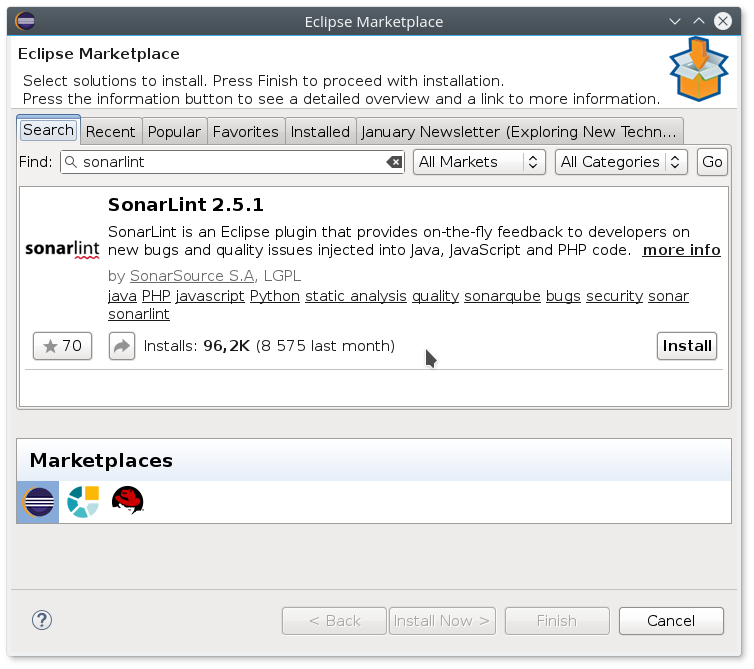Click the sonarlint logo image
The image size is (754, 669).
pyautogui.click(x=63, y=250)
